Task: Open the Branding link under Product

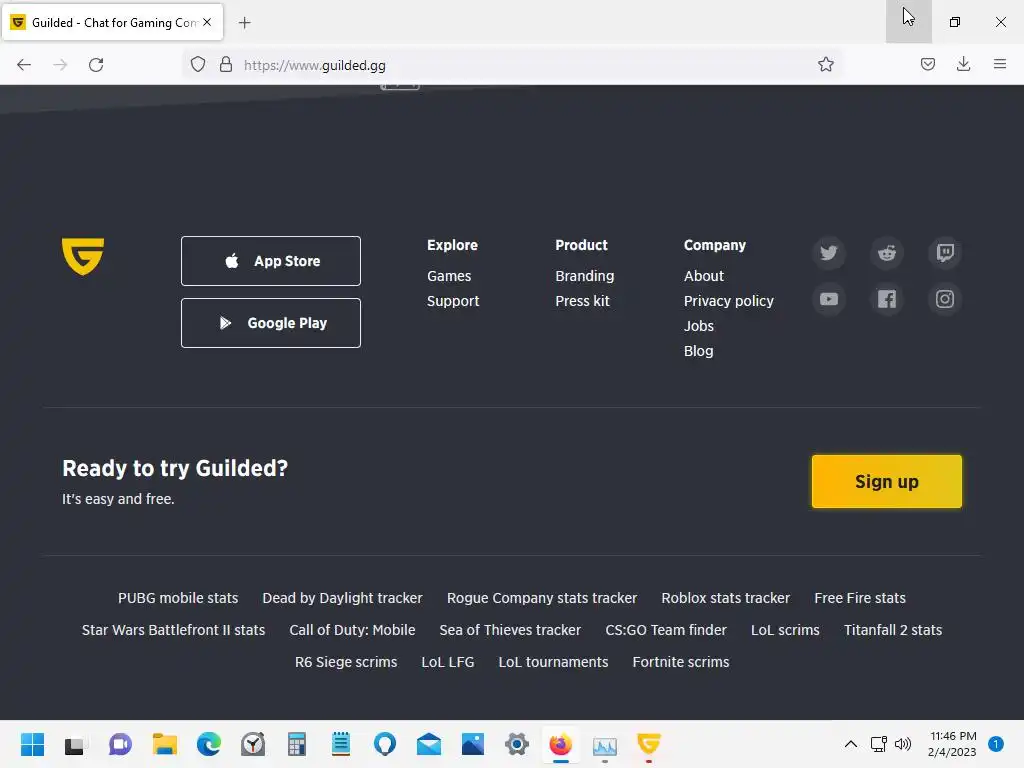Action: point(584,276)
